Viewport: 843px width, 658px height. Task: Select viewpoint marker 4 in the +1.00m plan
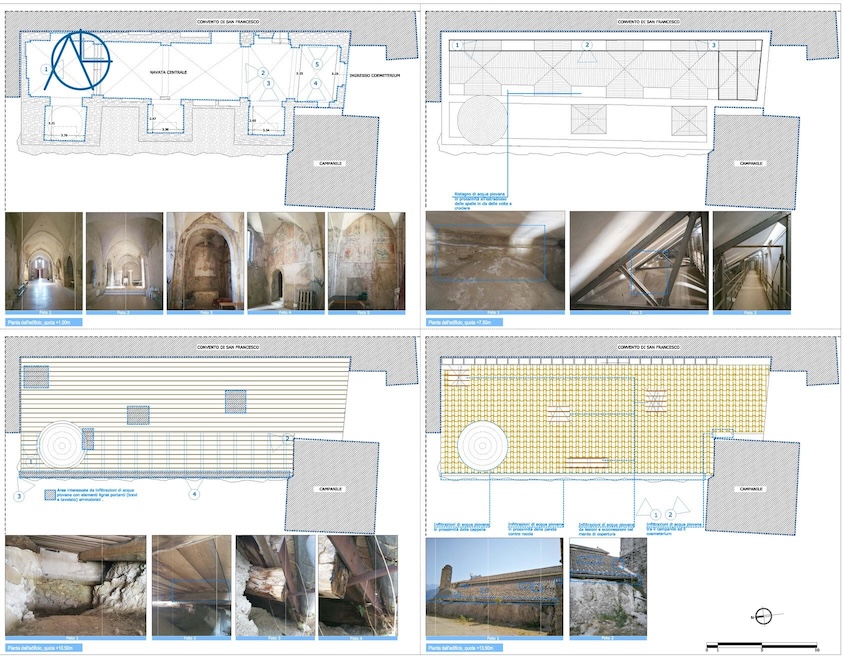316,83
